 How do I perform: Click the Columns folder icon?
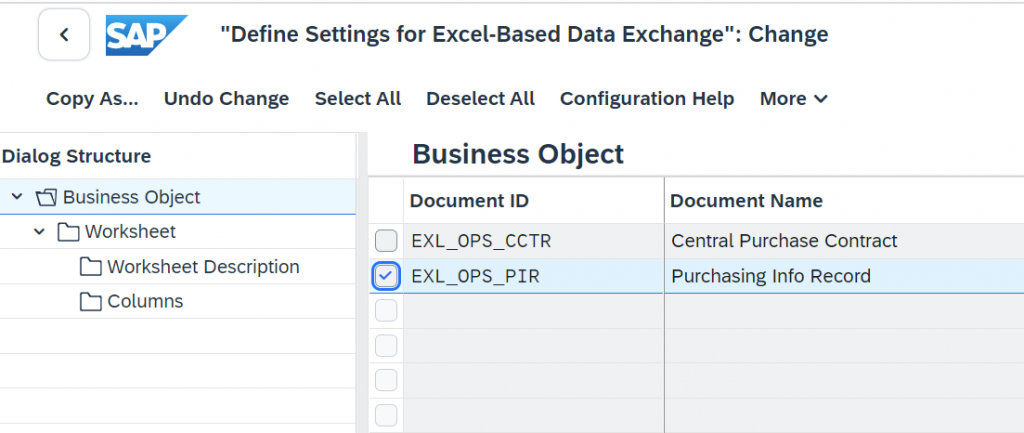point(91,301)
